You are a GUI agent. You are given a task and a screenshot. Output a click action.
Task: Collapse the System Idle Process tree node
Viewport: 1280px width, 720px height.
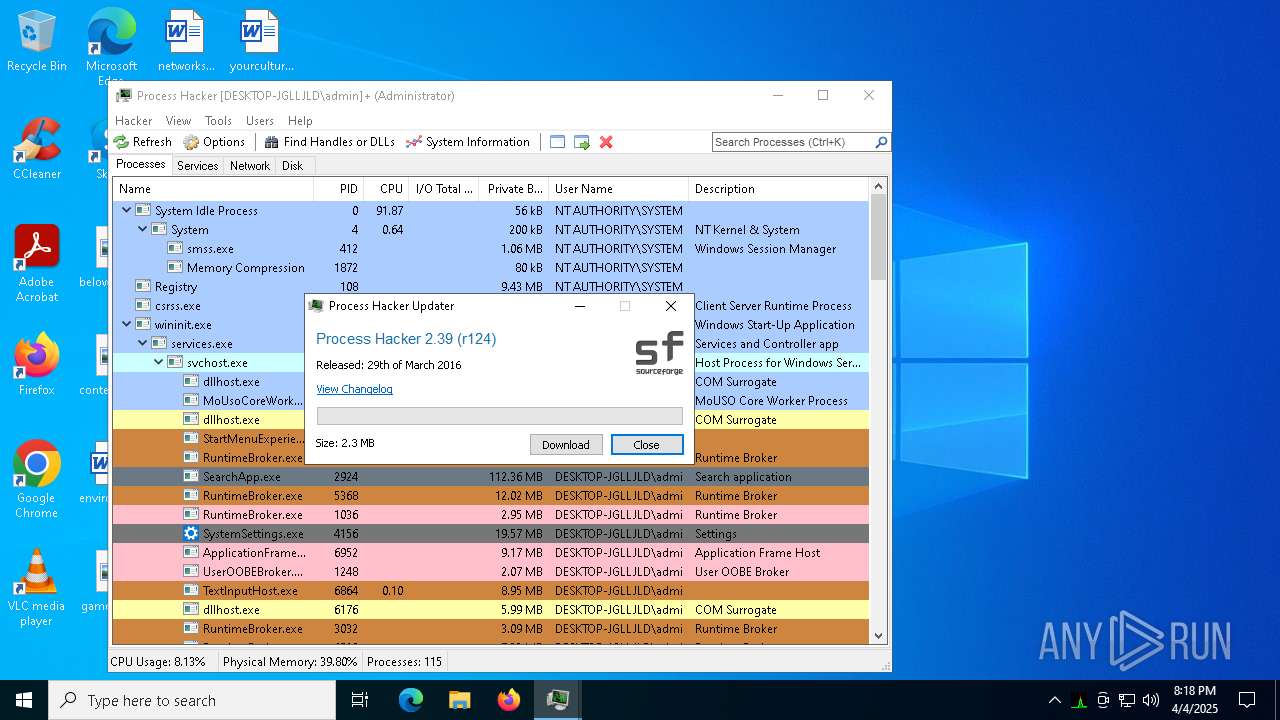pos(126,210)
